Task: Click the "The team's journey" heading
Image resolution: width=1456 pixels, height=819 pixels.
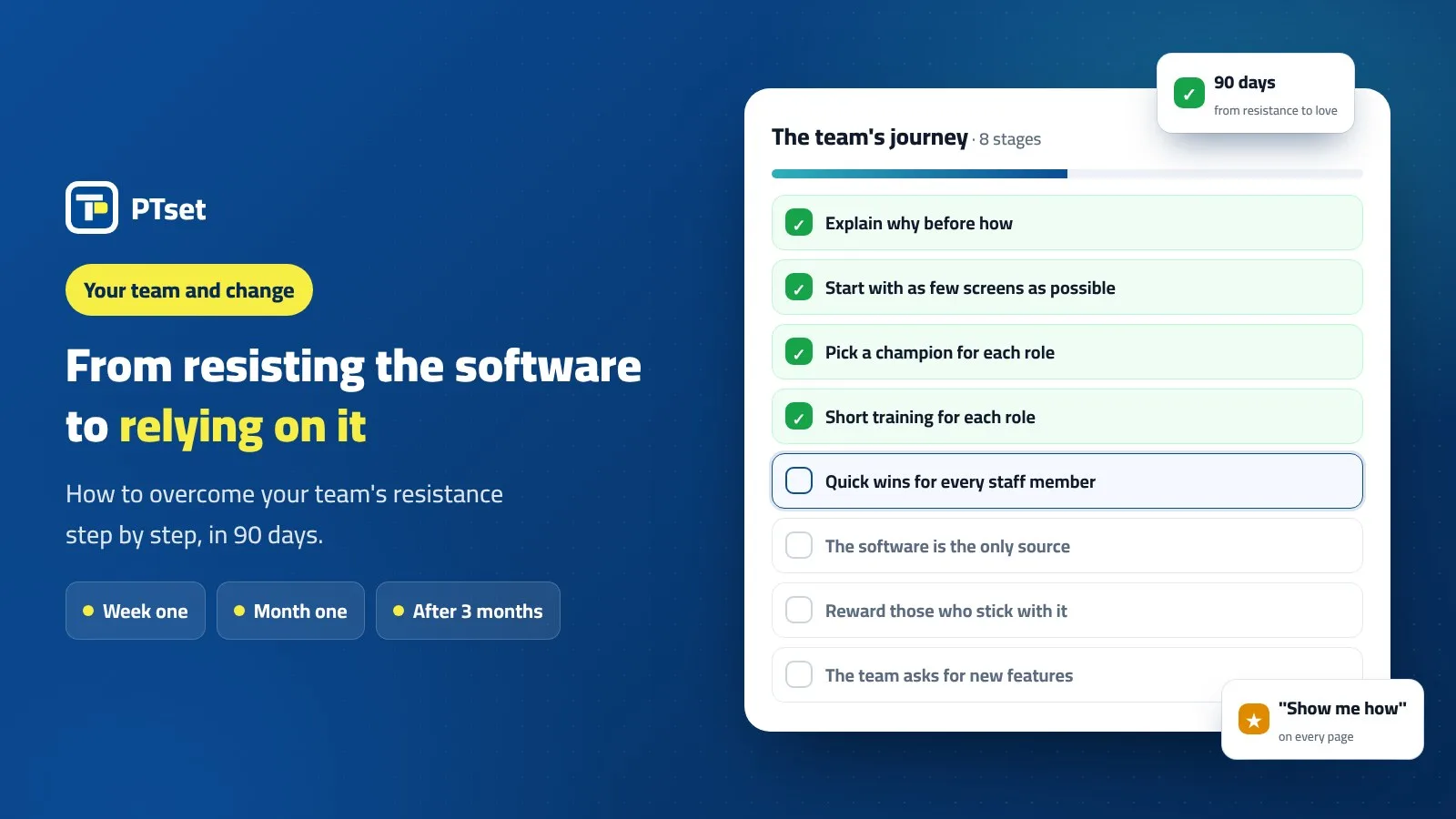Action: (x=869, y=137)
